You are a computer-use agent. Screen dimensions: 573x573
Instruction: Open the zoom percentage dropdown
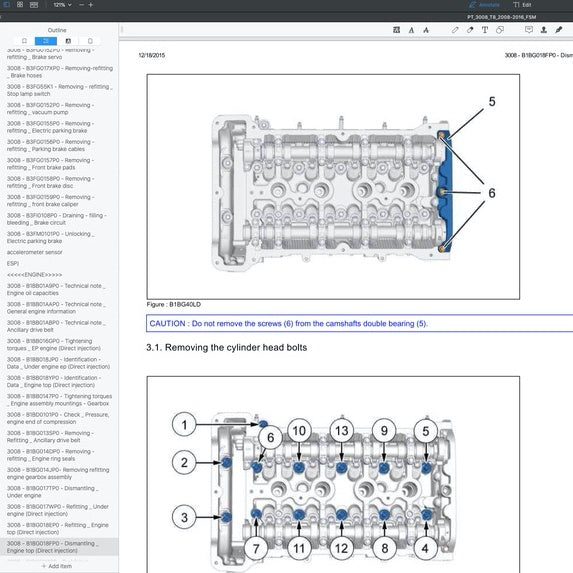[x=62, y=5]
